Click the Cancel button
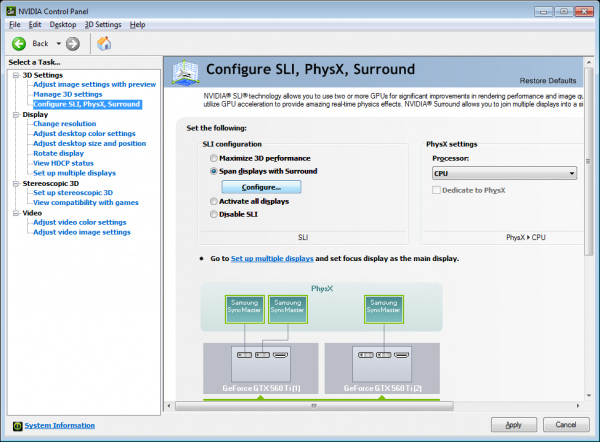 click(x=566, y=425)
